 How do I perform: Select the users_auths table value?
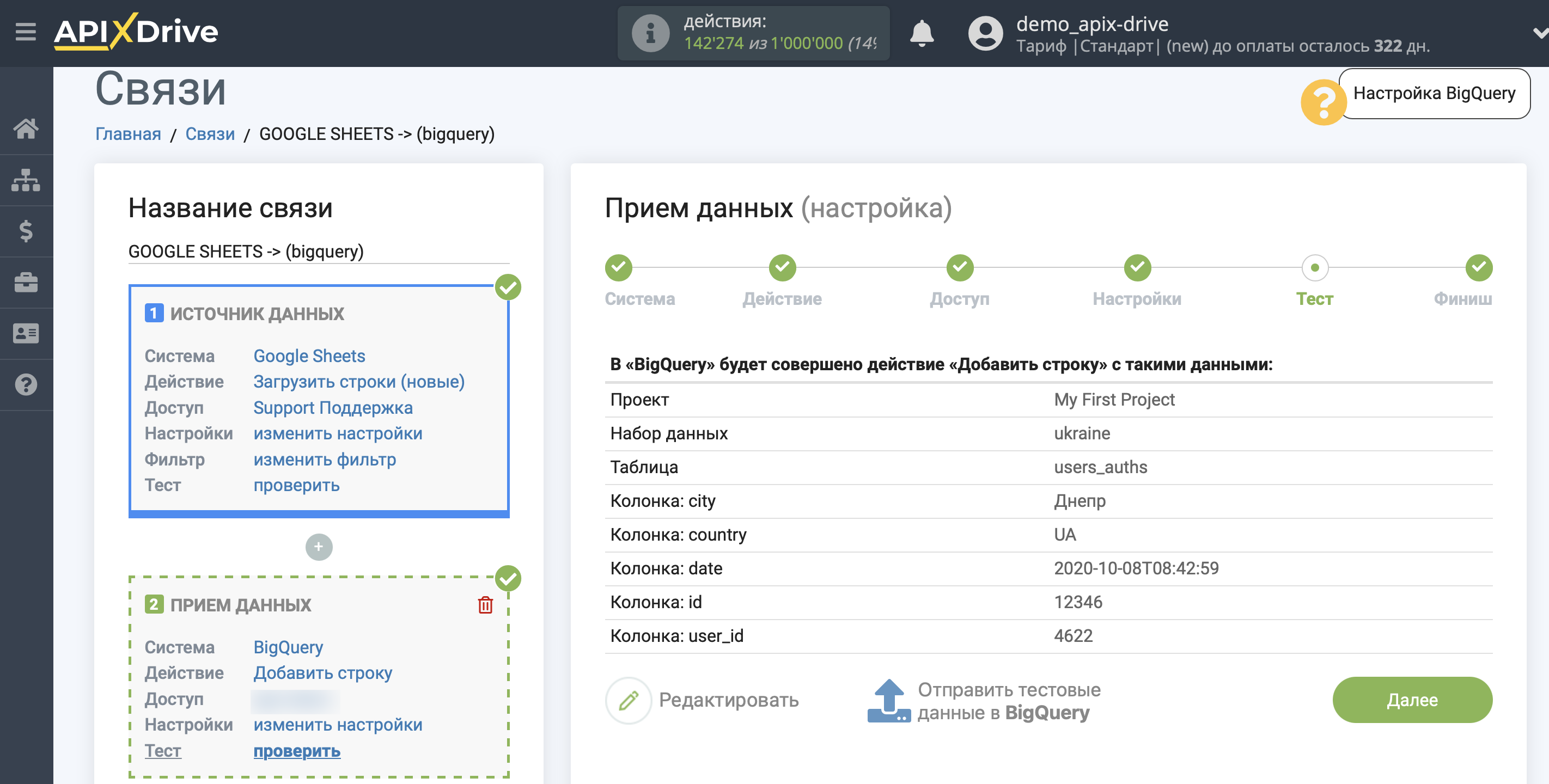(x=1100, y=467)
